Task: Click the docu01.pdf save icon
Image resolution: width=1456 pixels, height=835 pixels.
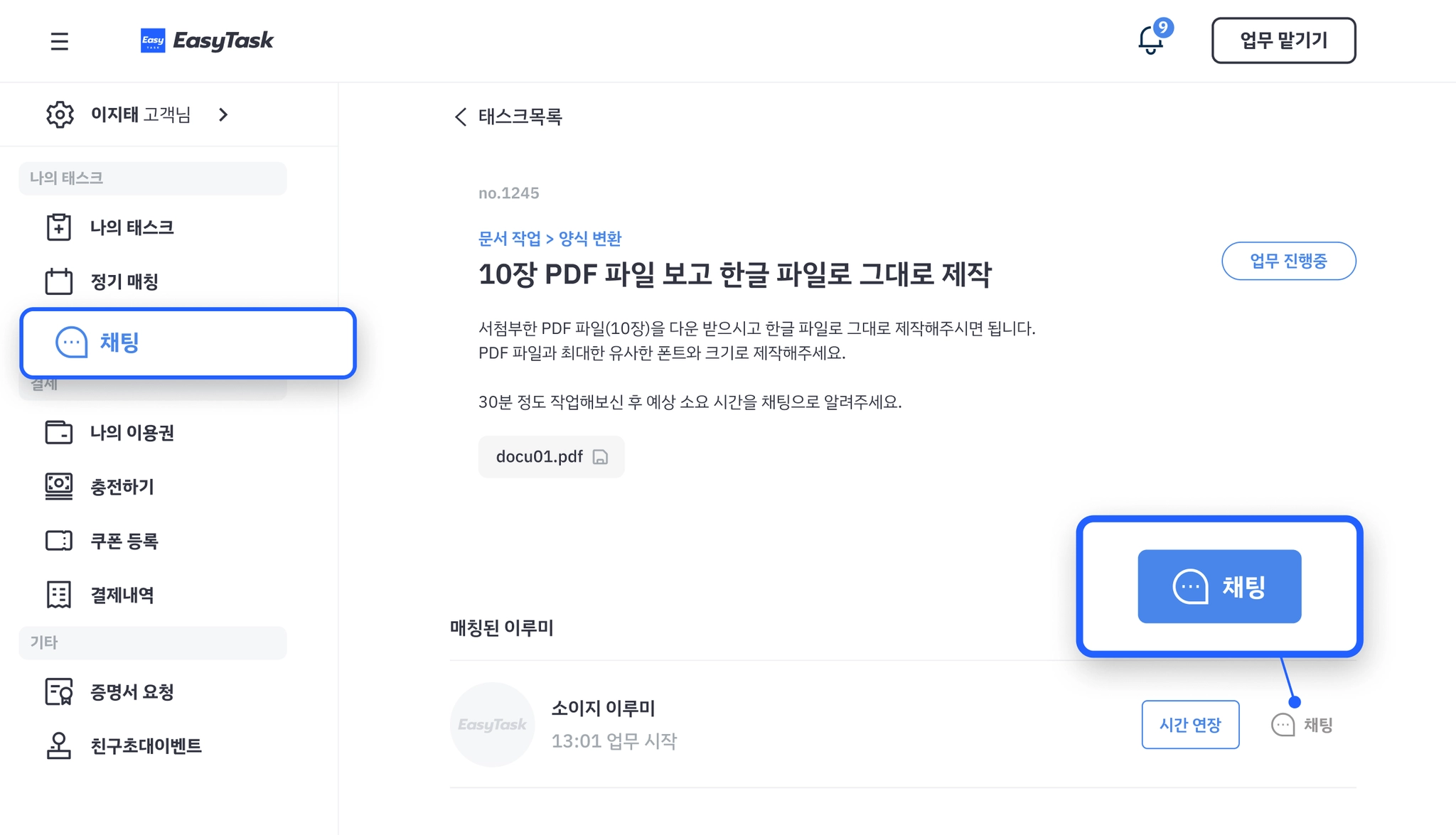Action: pos(600,457)
